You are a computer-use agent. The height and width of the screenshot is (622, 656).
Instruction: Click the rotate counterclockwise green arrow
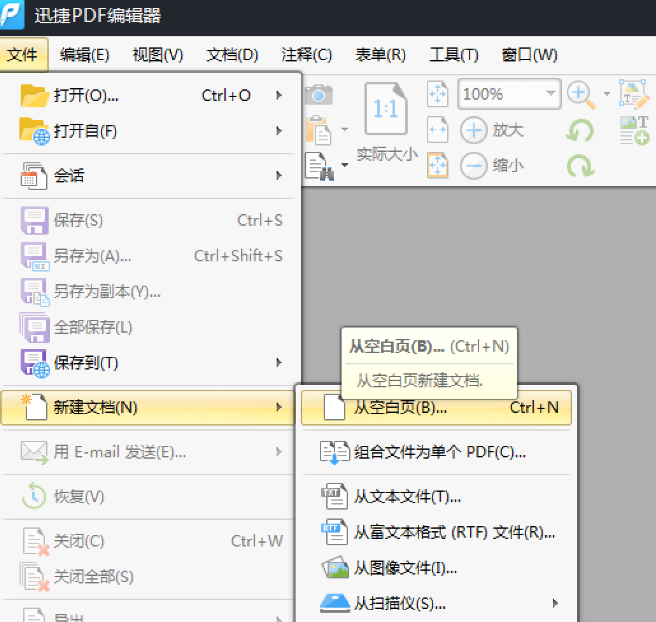pos(580,131)
